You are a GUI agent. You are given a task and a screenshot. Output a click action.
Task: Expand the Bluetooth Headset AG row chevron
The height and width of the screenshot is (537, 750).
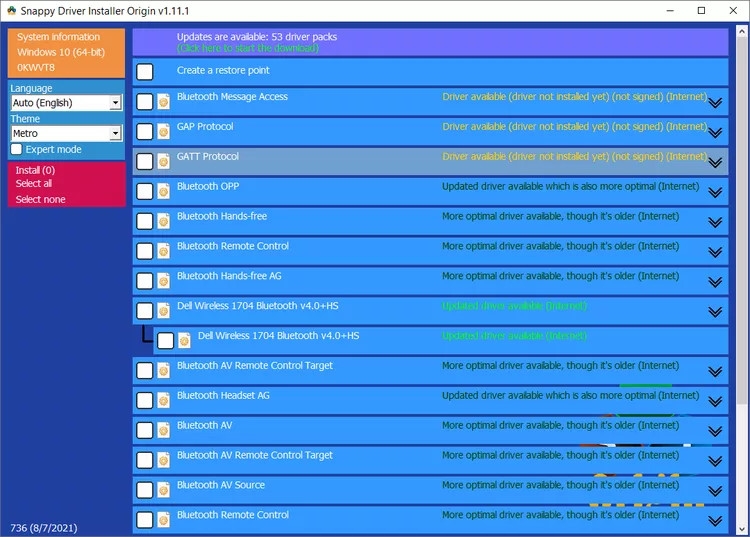(715, 401)
